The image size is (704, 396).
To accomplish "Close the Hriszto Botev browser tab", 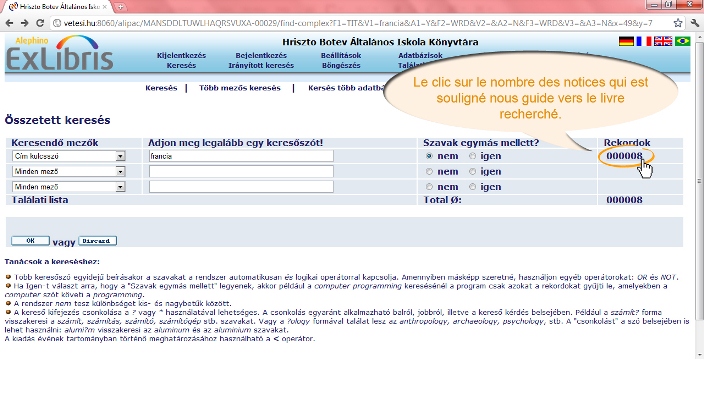I will point(105,7).
